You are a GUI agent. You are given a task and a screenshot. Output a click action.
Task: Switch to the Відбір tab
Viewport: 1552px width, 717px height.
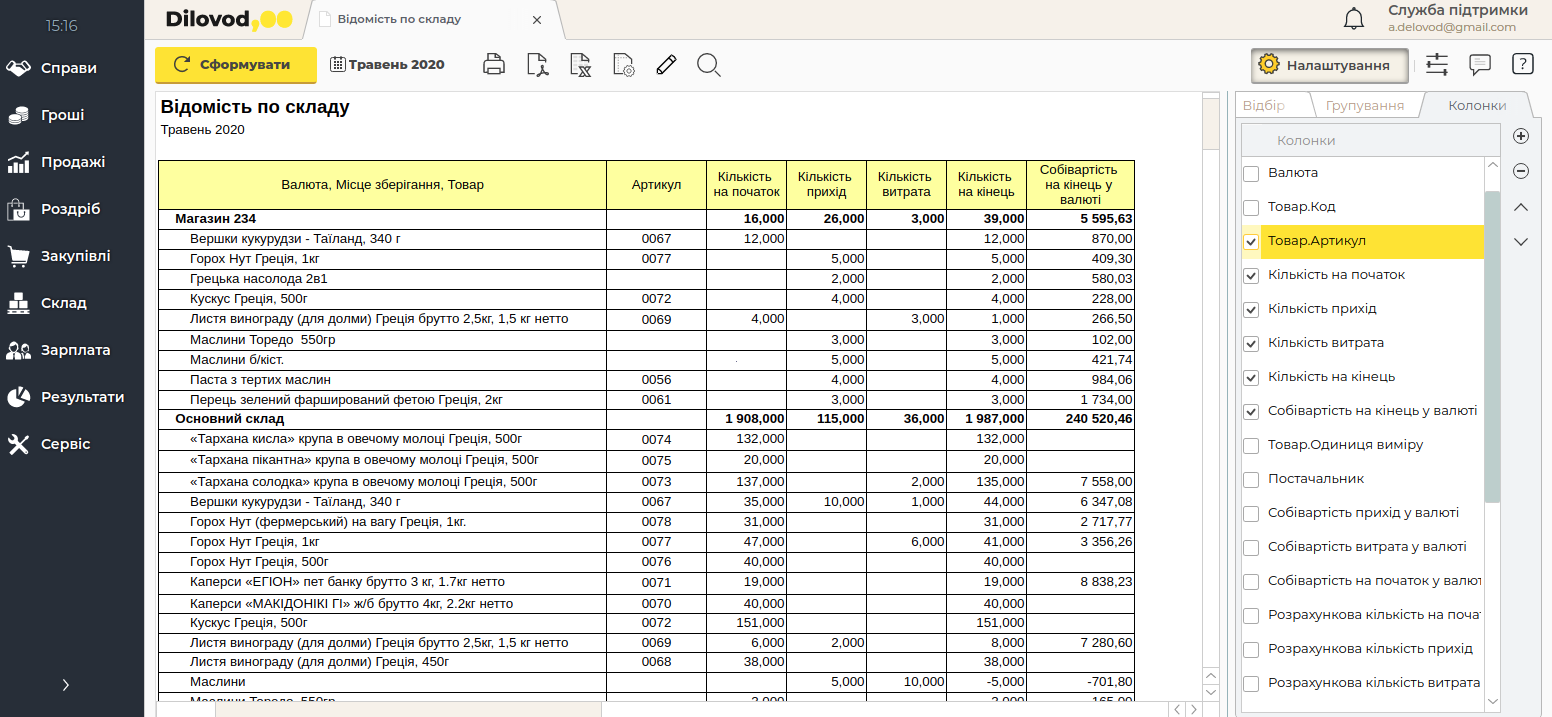click(1262, 105)
